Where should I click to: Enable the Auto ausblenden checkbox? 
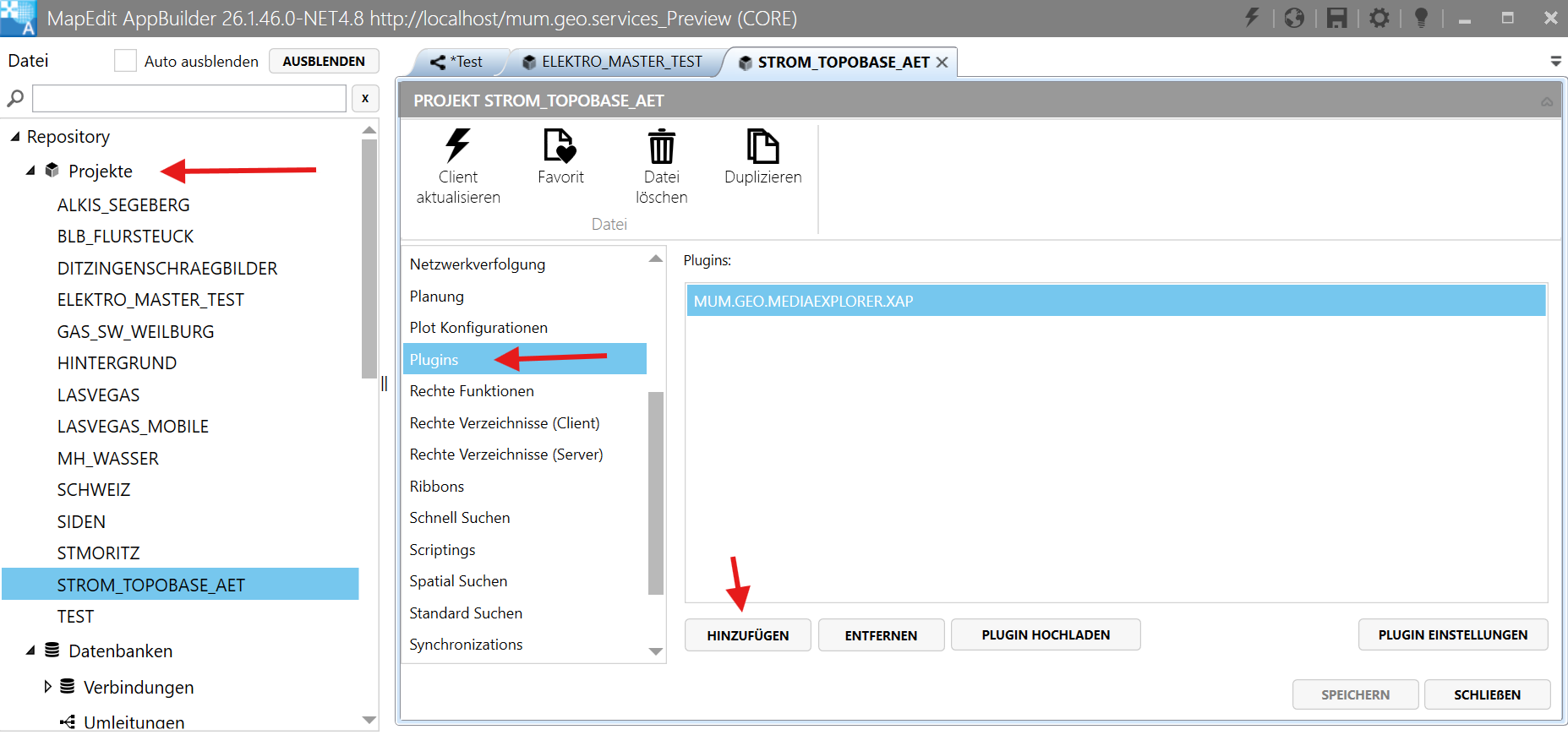(125, 61)
